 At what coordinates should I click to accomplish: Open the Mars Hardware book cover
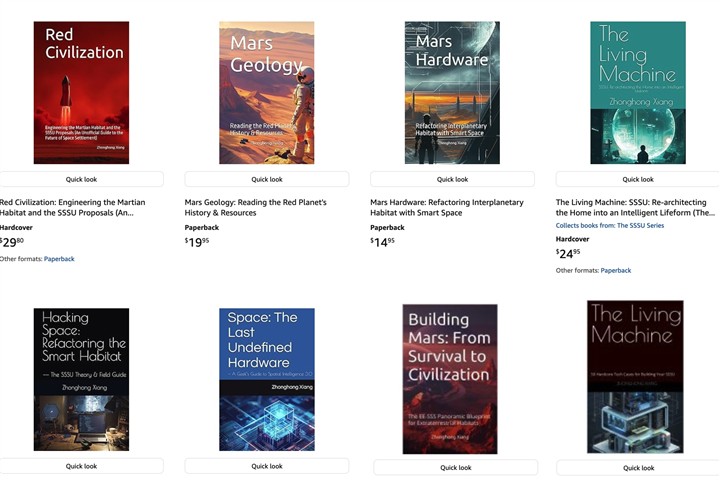[452, 92]
